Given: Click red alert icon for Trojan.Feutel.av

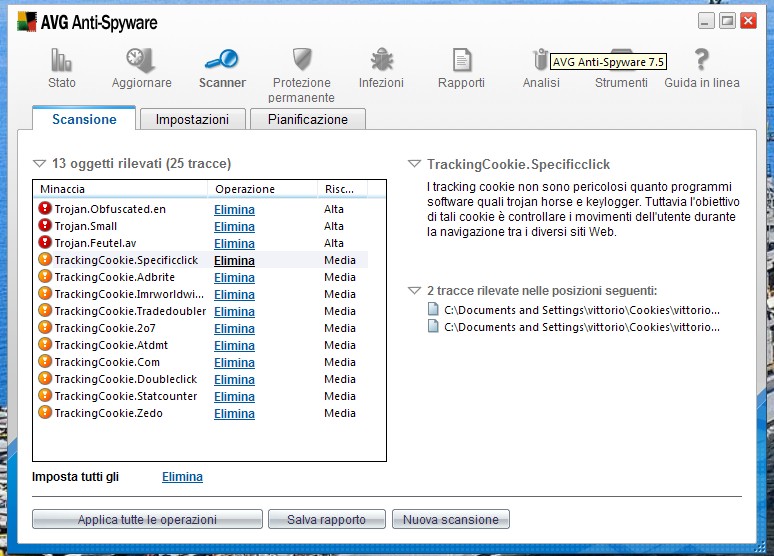Looking at the screenshot, I should click(x=45, y=242).
